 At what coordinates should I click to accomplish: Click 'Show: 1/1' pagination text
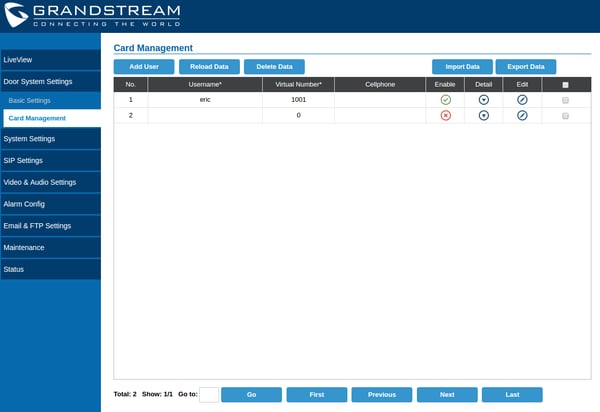click(x=157, y=394)
